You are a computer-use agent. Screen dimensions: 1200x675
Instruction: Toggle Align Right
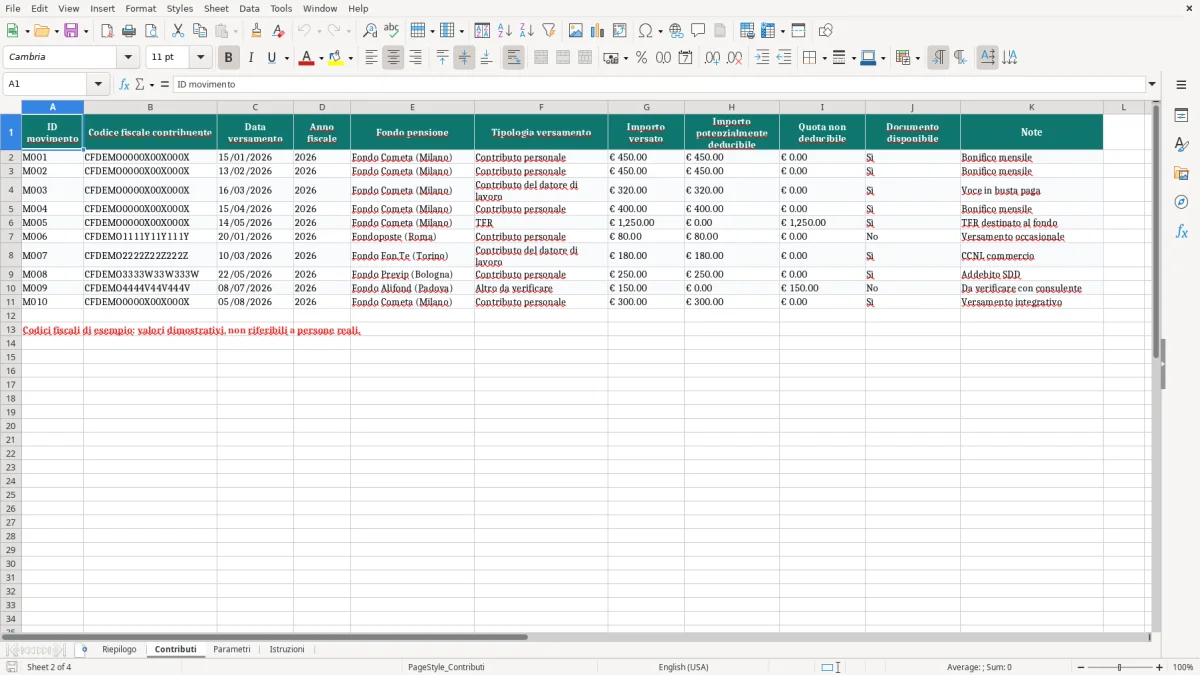point(415,58)
